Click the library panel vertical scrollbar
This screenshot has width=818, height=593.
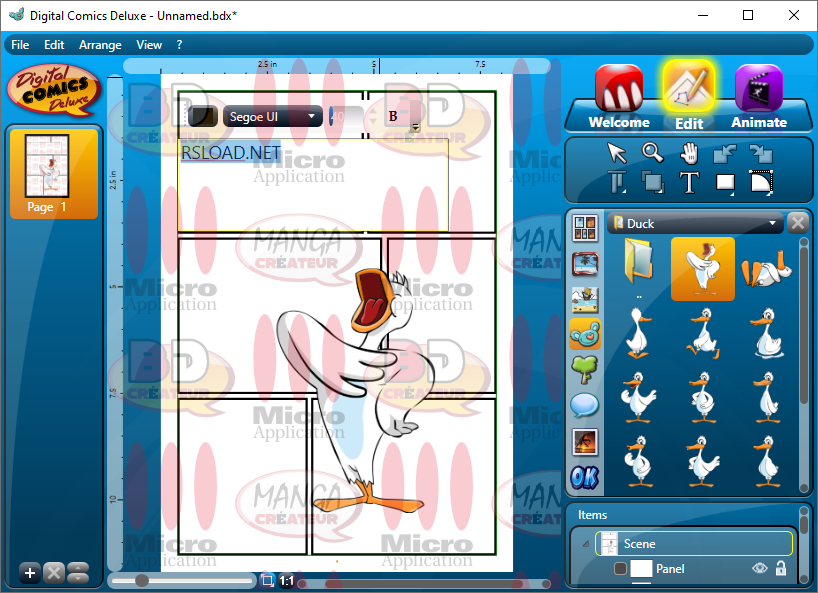click(x=803, y=365)
